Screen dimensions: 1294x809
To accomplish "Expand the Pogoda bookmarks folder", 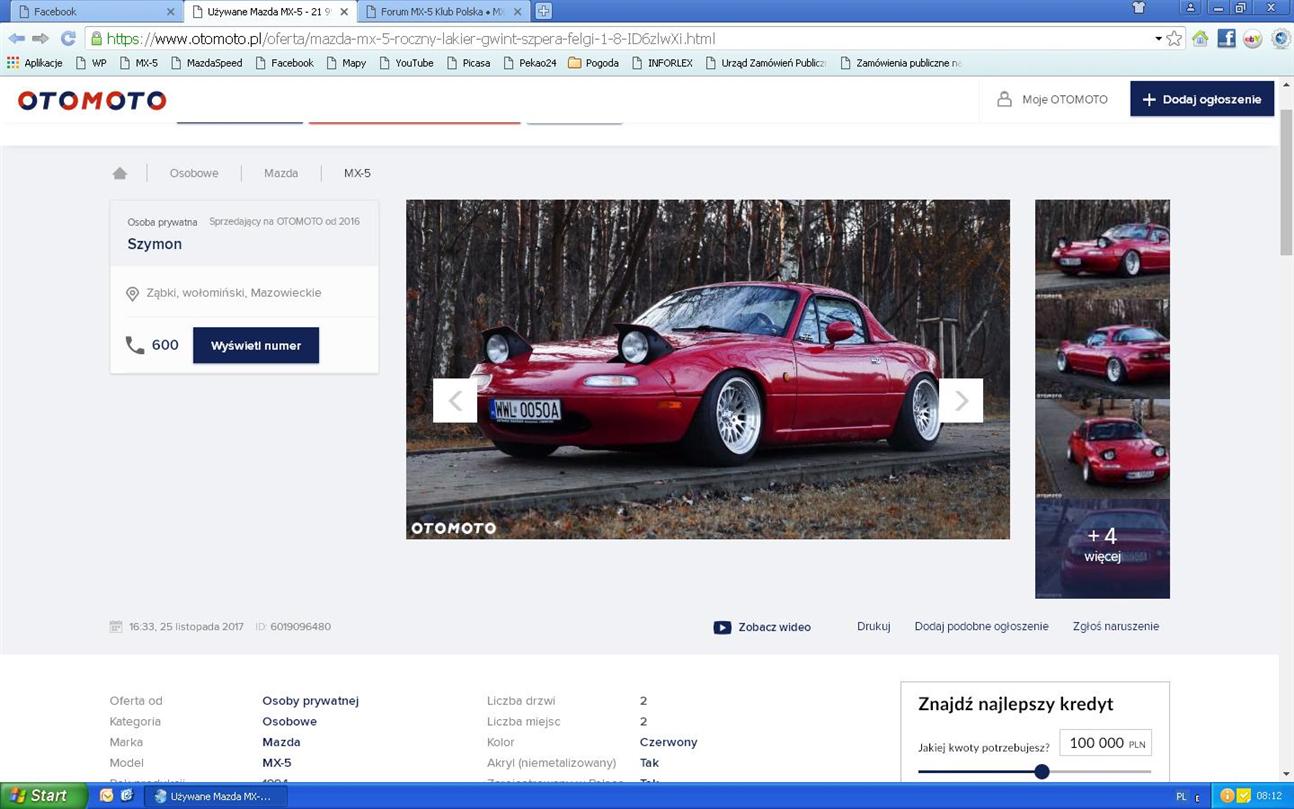I will click(593, 63).
